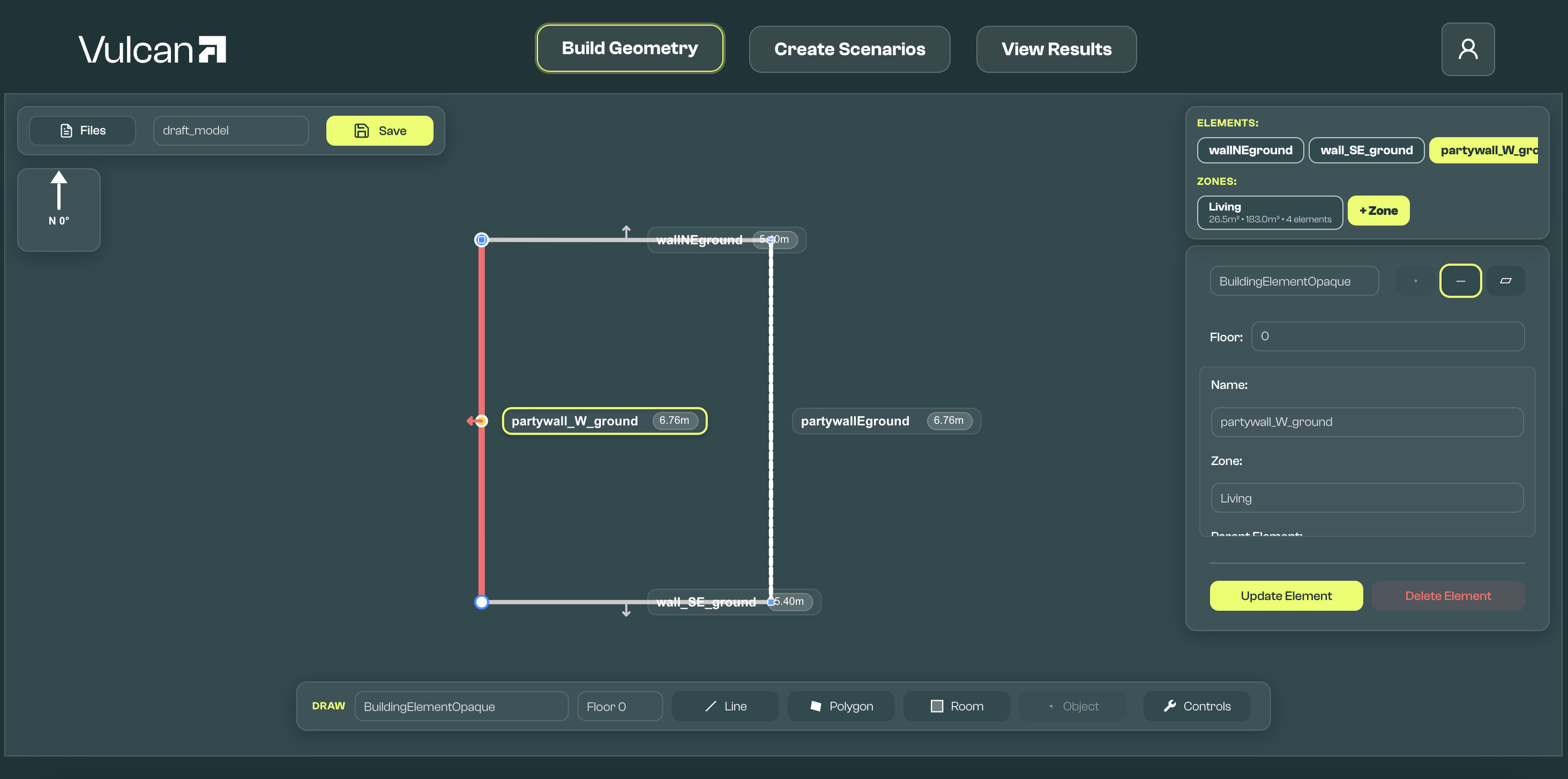
Task: Switch to Create Scenarios tab
Action: 849,49
